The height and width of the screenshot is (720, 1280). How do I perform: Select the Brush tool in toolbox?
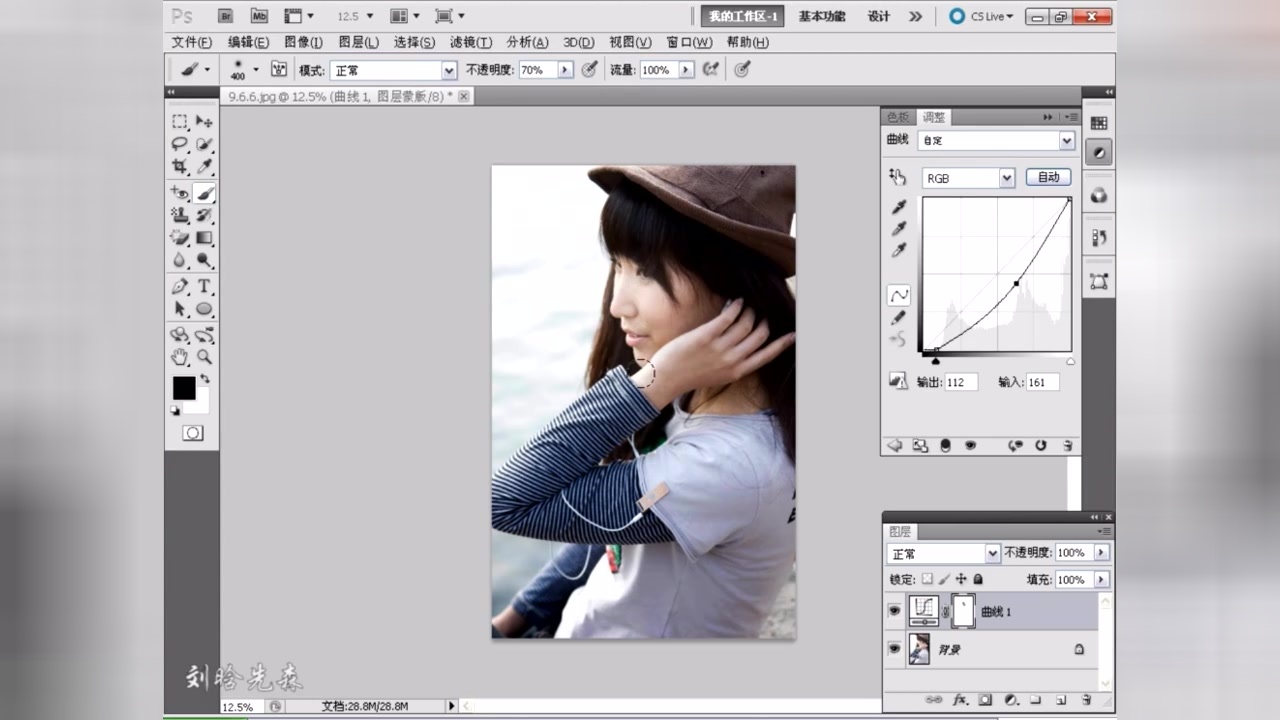pos(204,192)
